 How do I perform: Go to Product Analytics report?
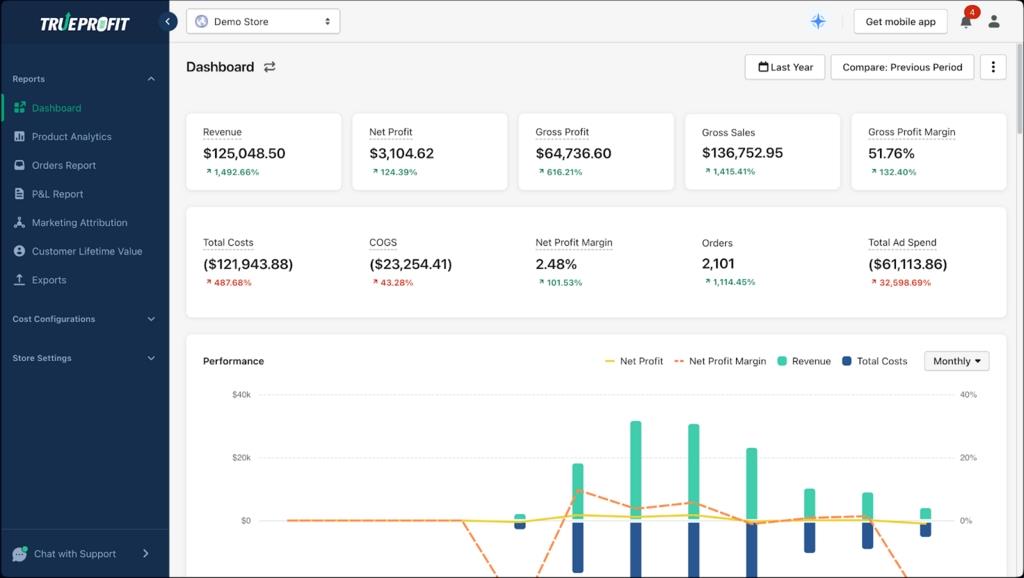point(71,137)
